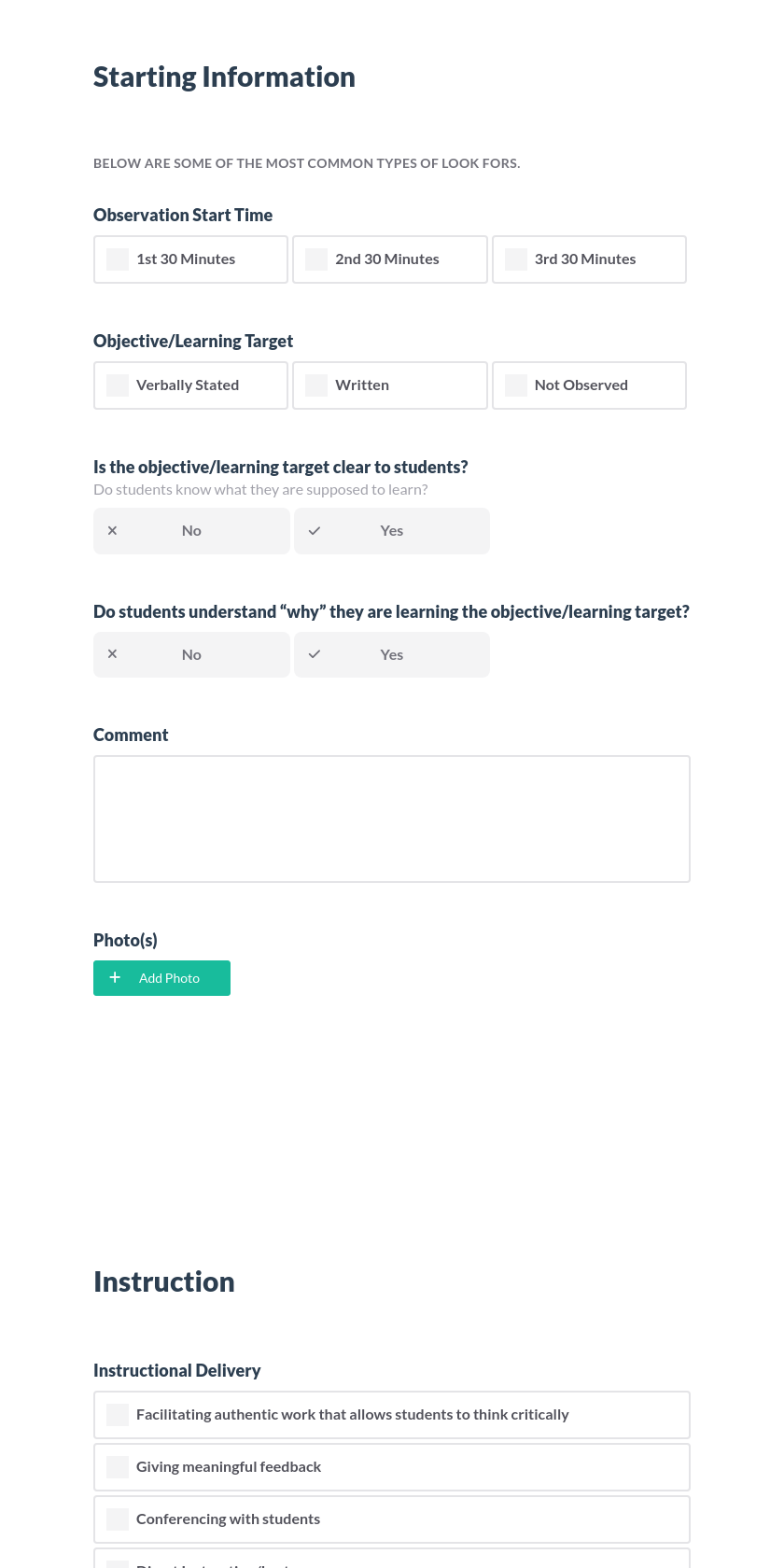Select Yes for students understanding why
This screenshot has width=784, height=1568.
click(391, 654)
